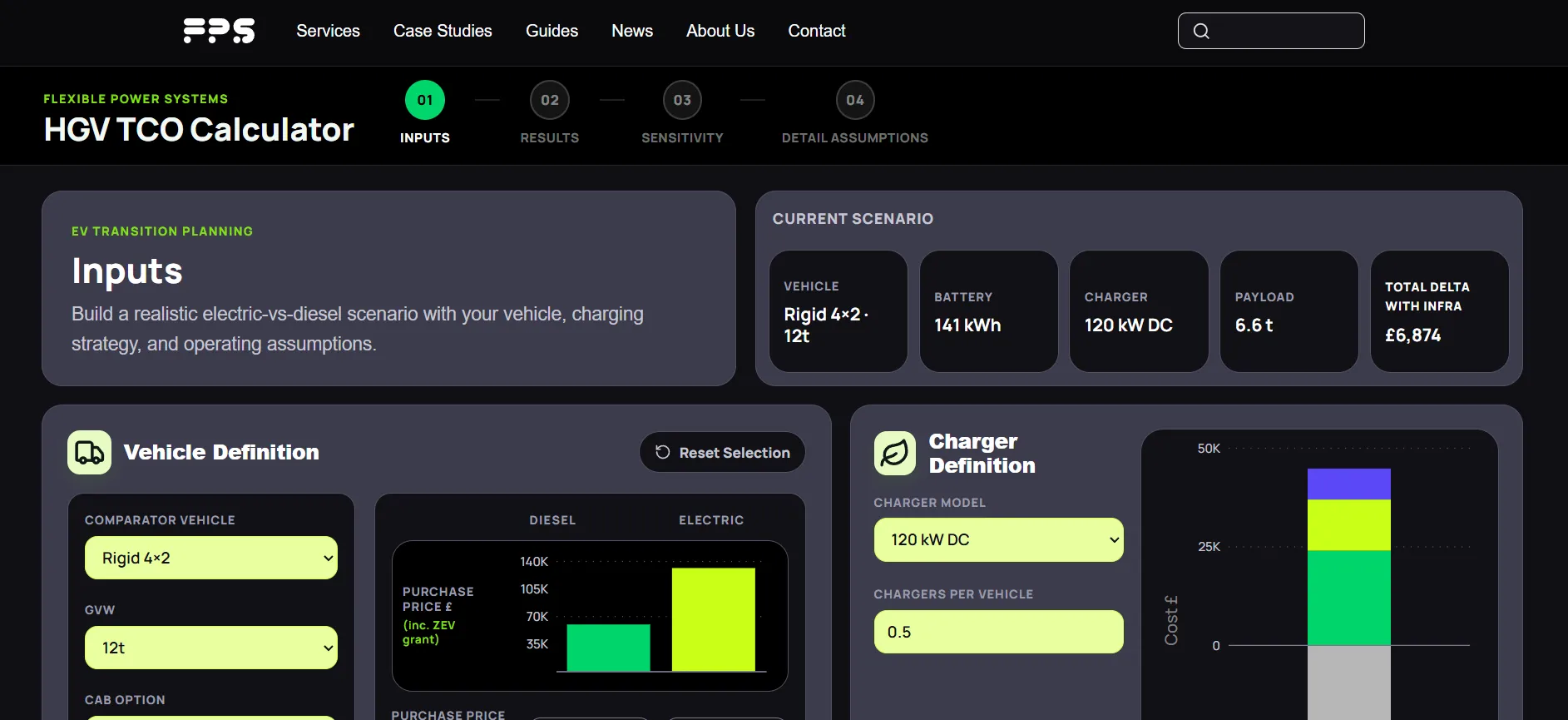Switch to step 04 Detail Assumptions
Viewport: 1568px width, 720px height.
click(x=855, y=112)
